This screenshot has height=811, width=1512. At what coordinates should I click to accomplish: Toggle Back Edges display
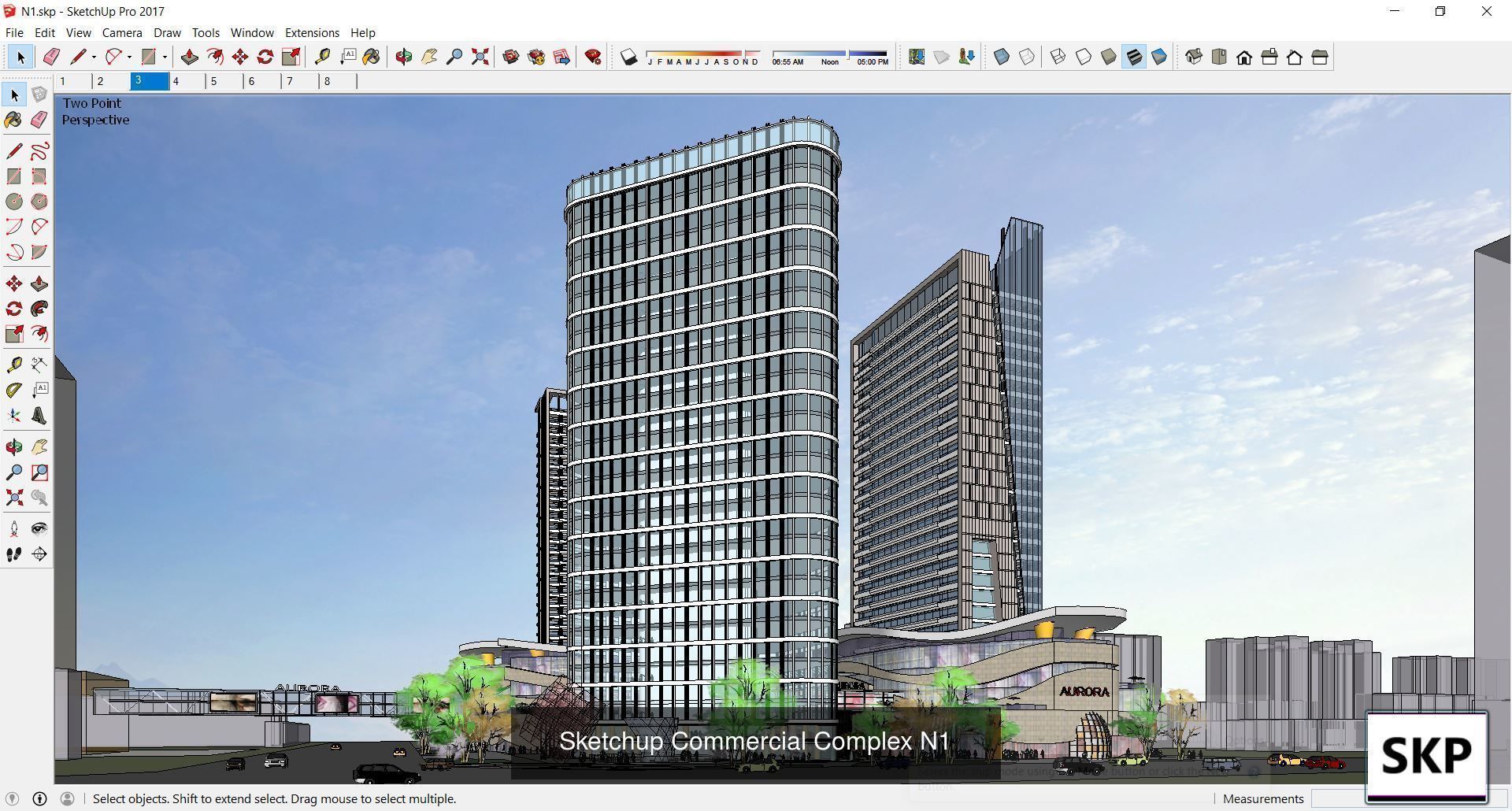(1027, 57)
